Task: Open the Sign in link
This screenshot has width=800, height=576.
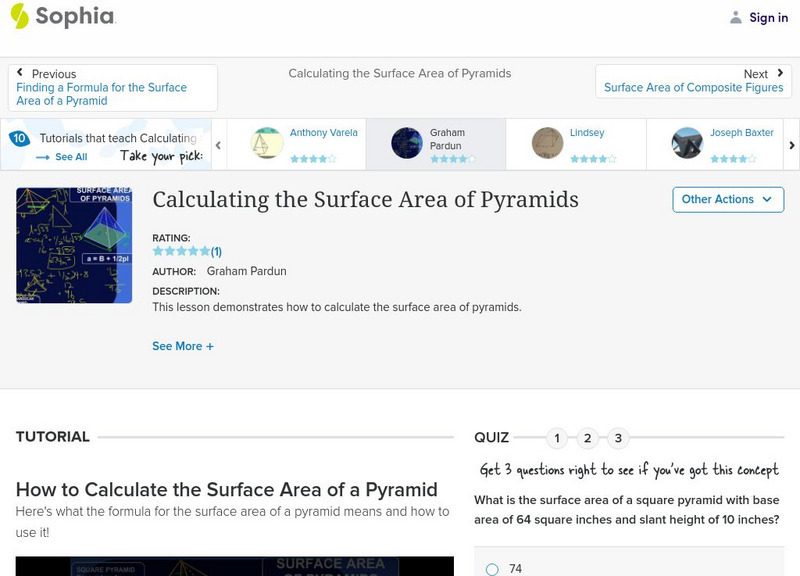Action: (x=768, y=18)
